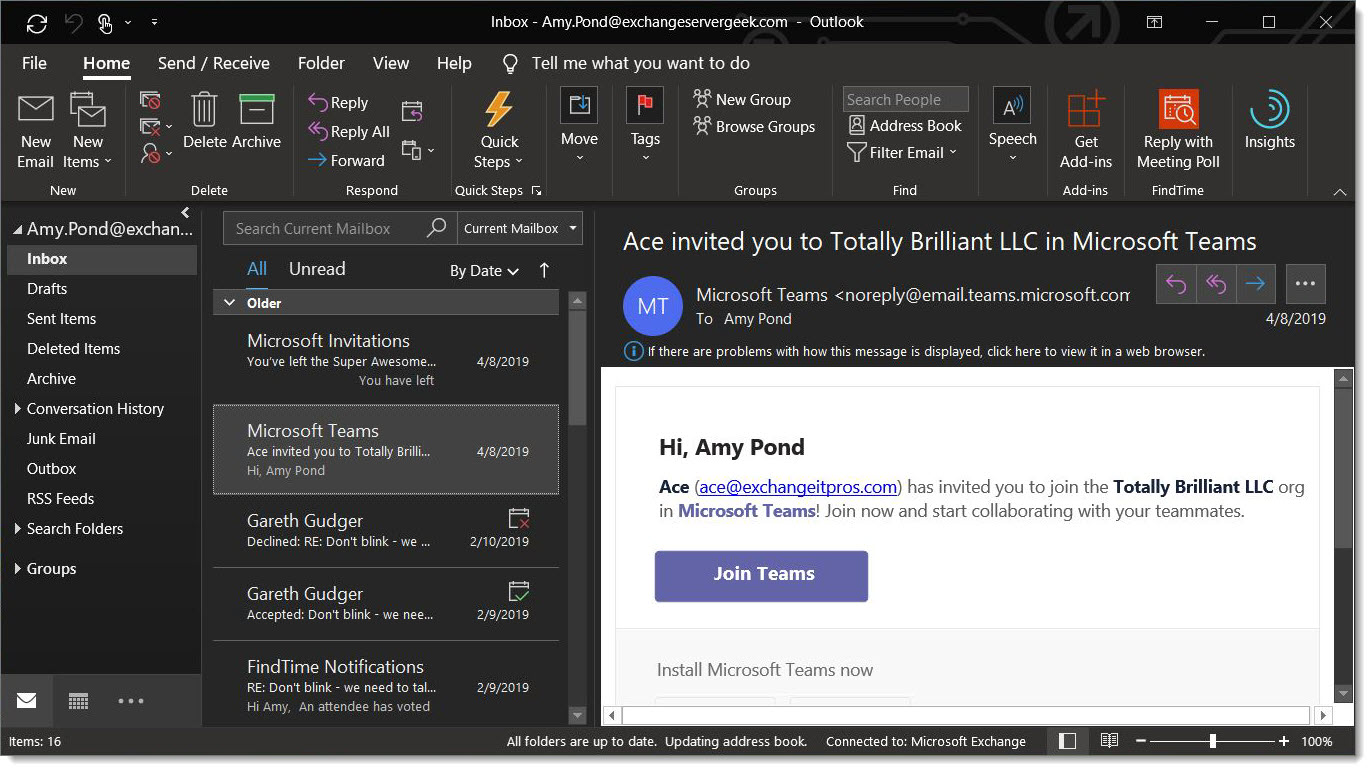This screenshot has height=771, width=1371.
Task: Open the More respond actions dropdown
Action: (418, 151)
